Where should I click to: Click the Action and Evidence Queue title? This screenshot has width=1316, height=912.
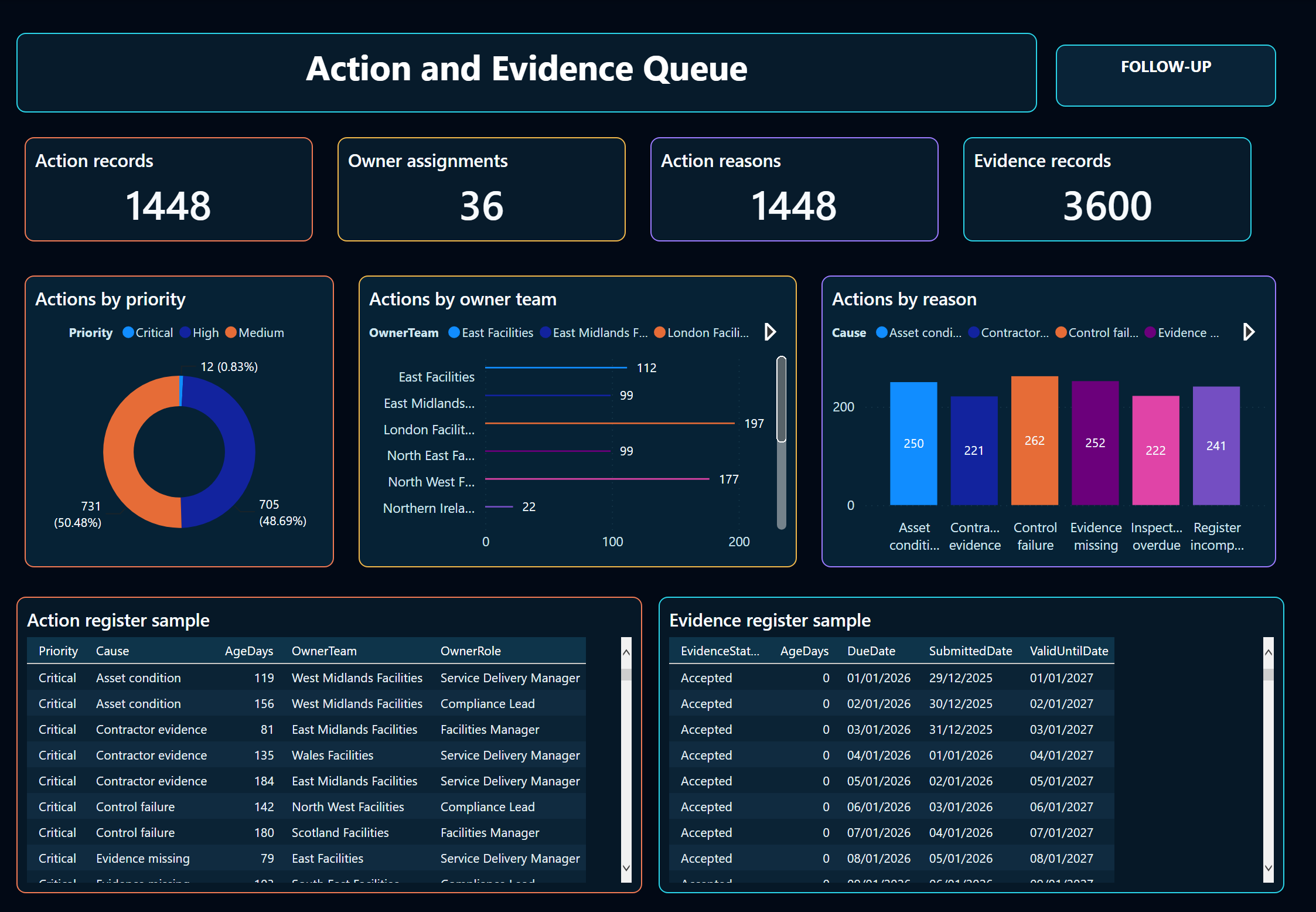(527, 69)
